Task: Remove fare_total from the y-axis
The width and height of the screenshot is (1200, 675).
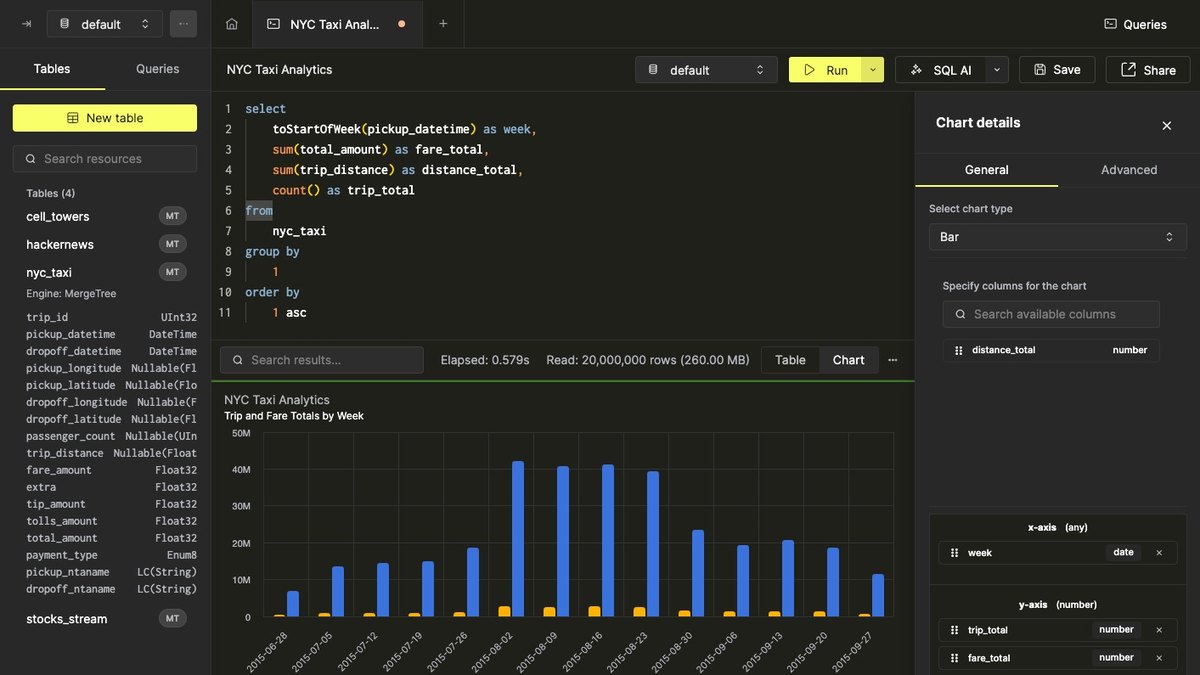Action: coord(1159,658)
